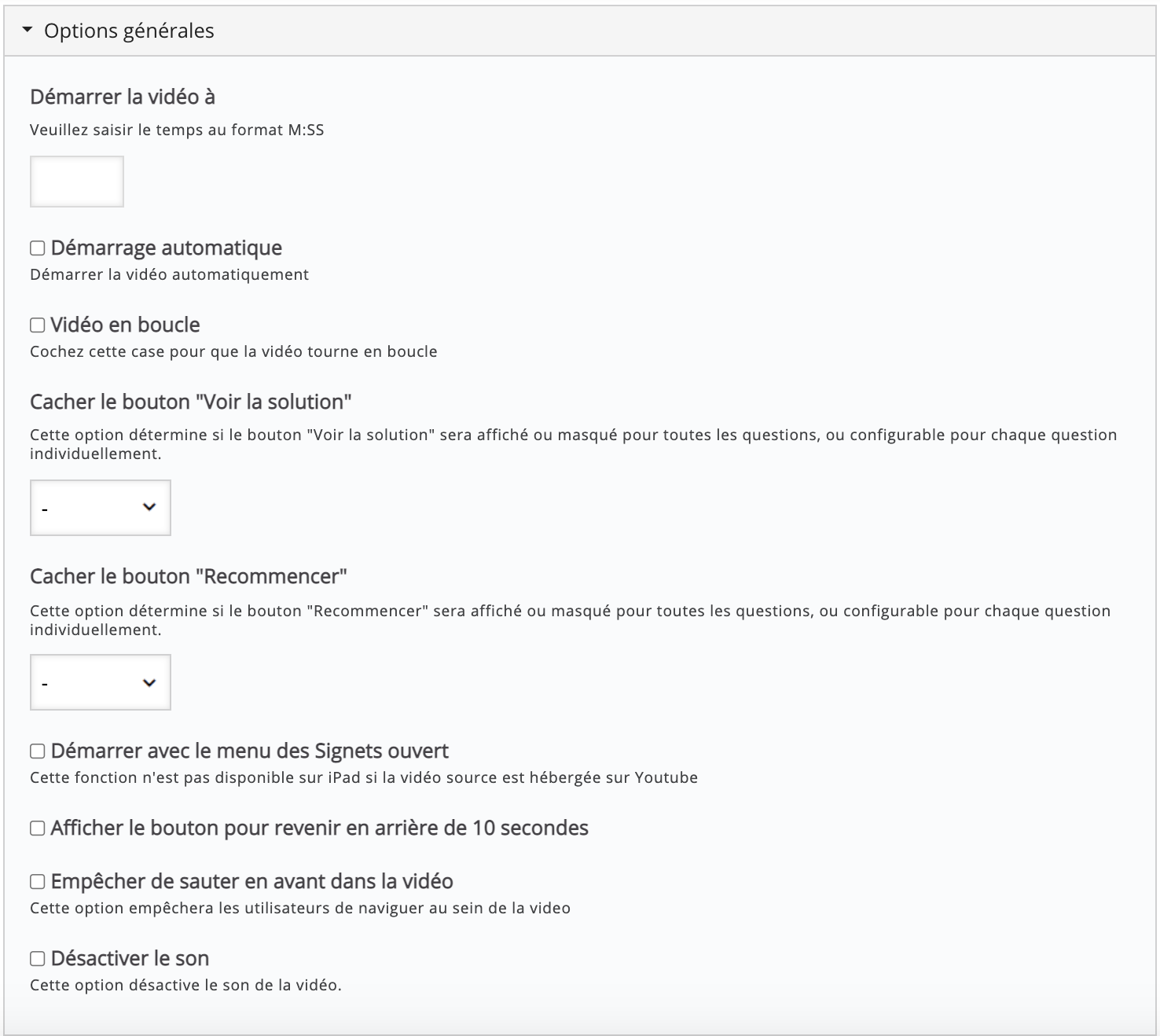Click the "Vidéo en boucle" label text

click(x=125, y=325)
